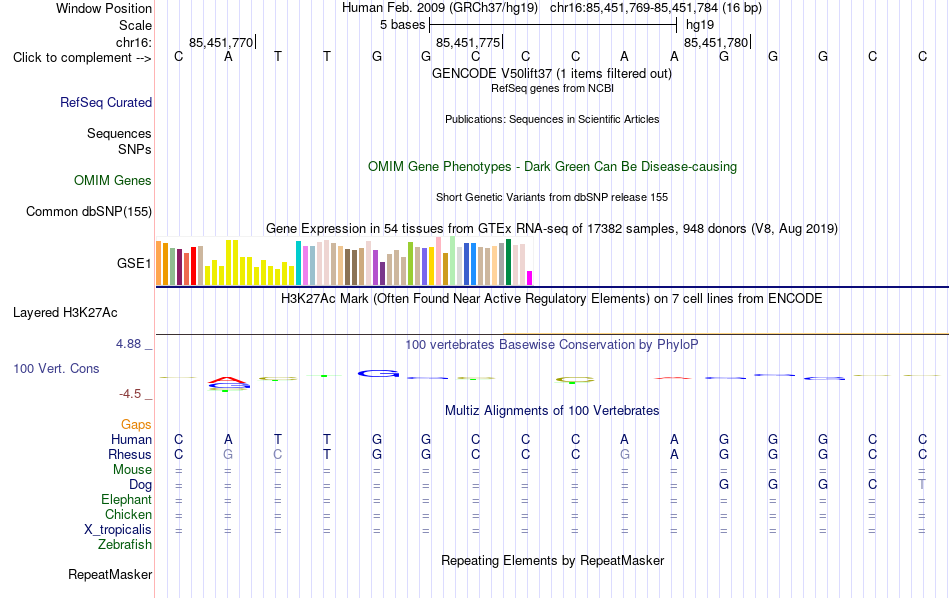Viewport: 950px width, 598px height.
Task: Click the dark green bar in GTEx chart
Action: tap(508, 262)
